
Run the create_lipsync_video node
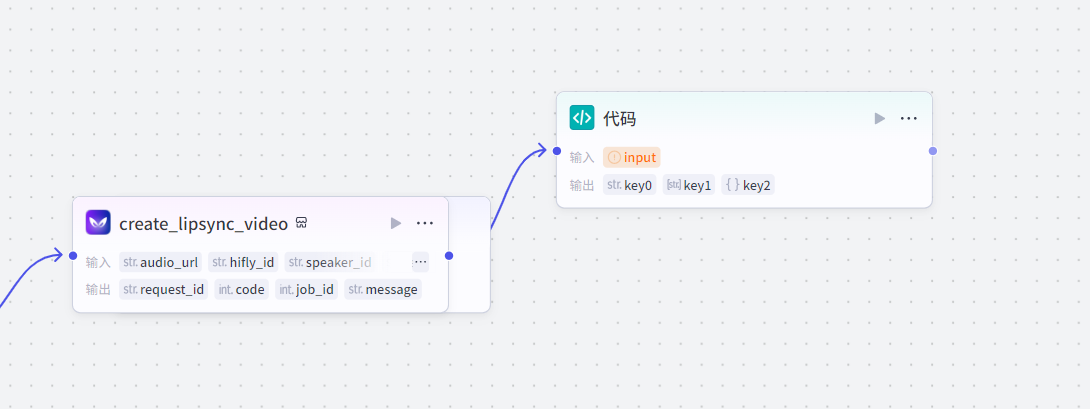396,223
